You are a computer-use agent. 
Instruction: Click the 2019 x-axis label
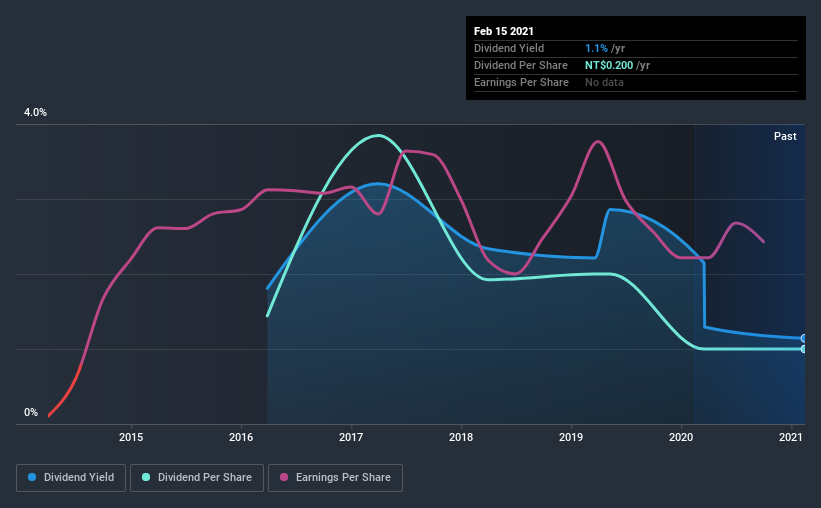(x=571, y=437)
